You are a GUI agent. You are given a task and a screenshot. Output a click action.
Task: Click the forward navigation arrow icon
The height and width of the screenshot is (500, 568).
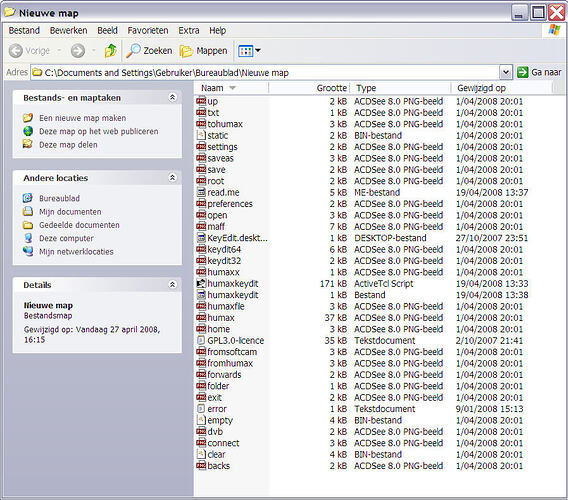tap(78, 51)
